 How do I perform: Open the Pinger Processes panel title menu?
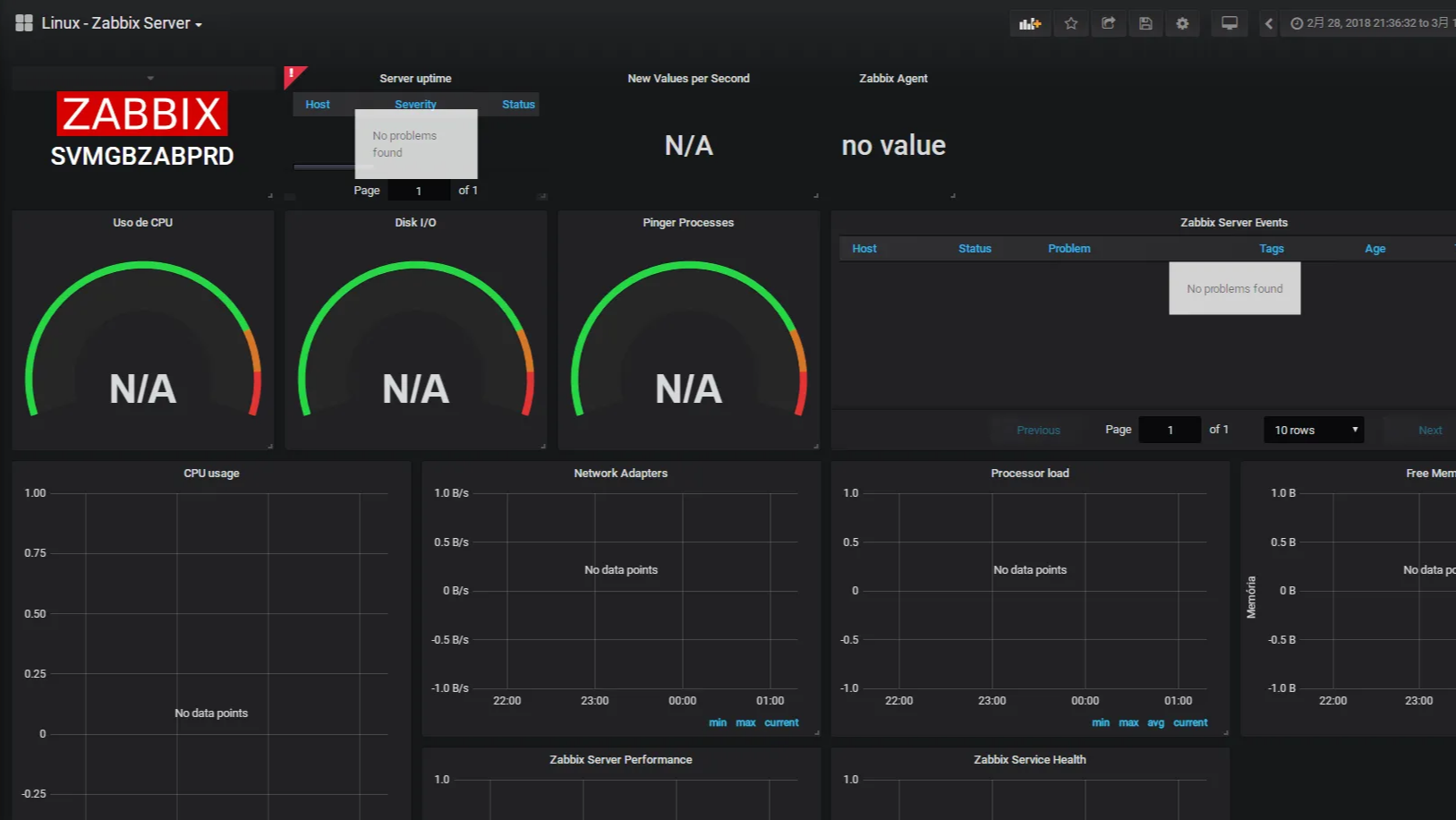[x=688, y=223]
